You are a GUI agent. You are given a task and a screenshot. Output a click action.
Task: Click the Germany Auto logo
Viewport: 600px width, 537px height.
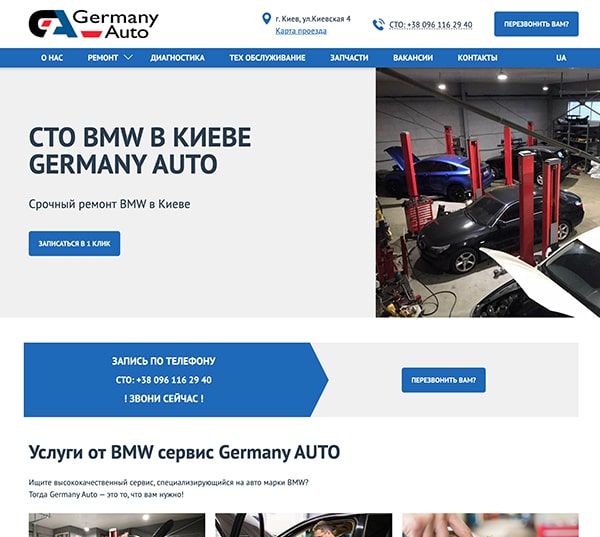[x=93, y=24]
